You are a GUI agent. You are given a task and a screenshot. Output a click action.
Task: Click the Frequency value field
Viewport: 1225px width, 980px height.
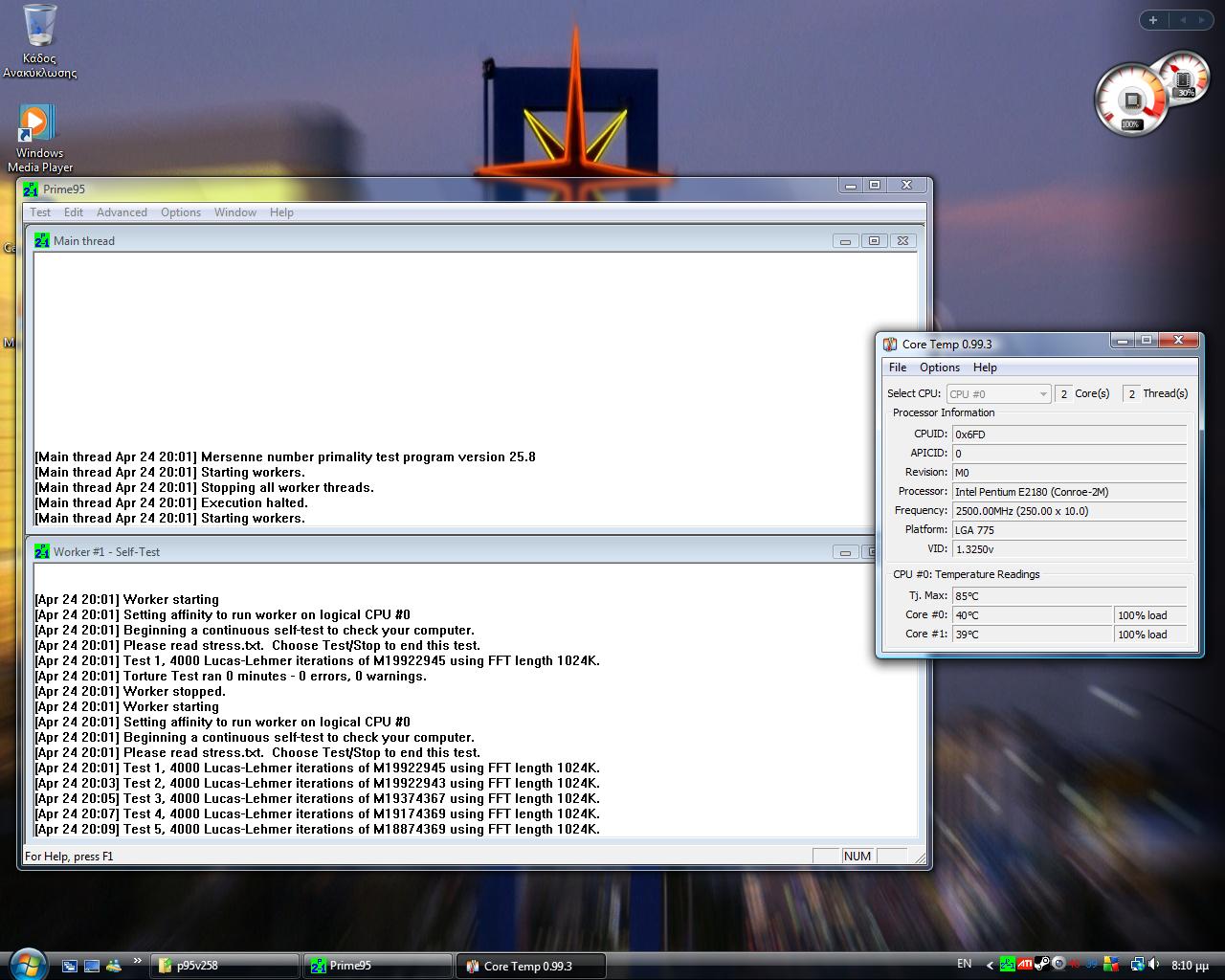tap(1069, 510)
